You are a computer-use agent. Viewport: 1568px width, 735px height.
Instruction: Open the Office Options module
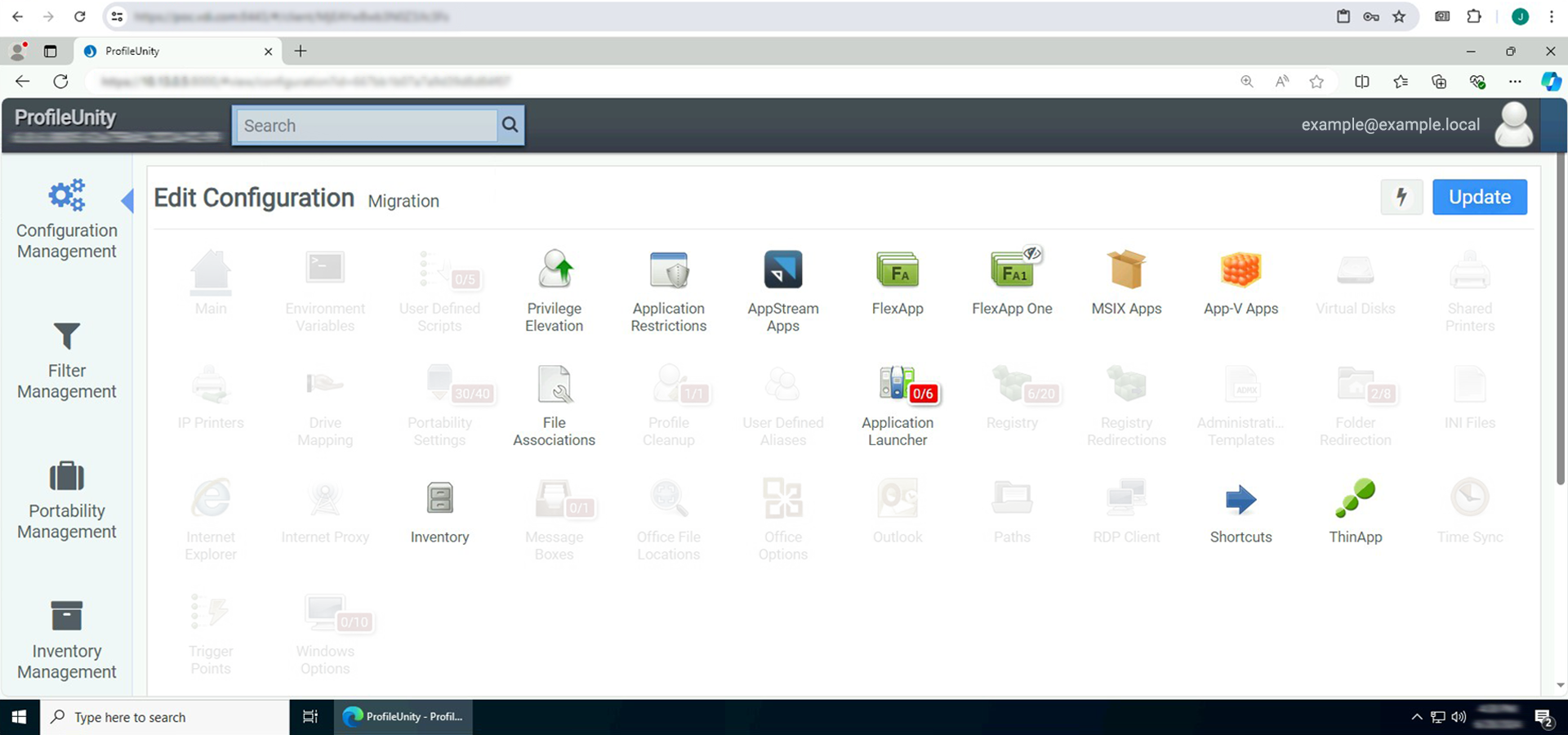(783, 520)
